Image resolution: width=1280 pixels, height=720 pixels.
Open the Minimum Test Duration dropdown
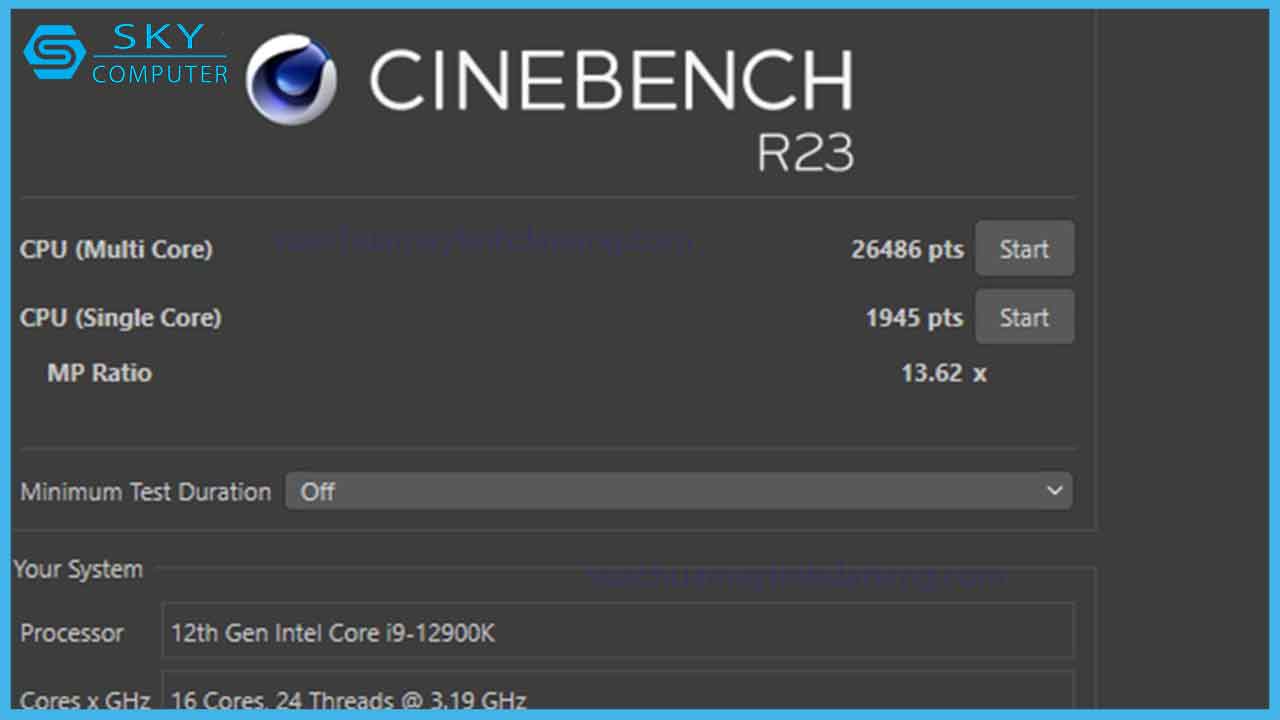click(680, 491)
